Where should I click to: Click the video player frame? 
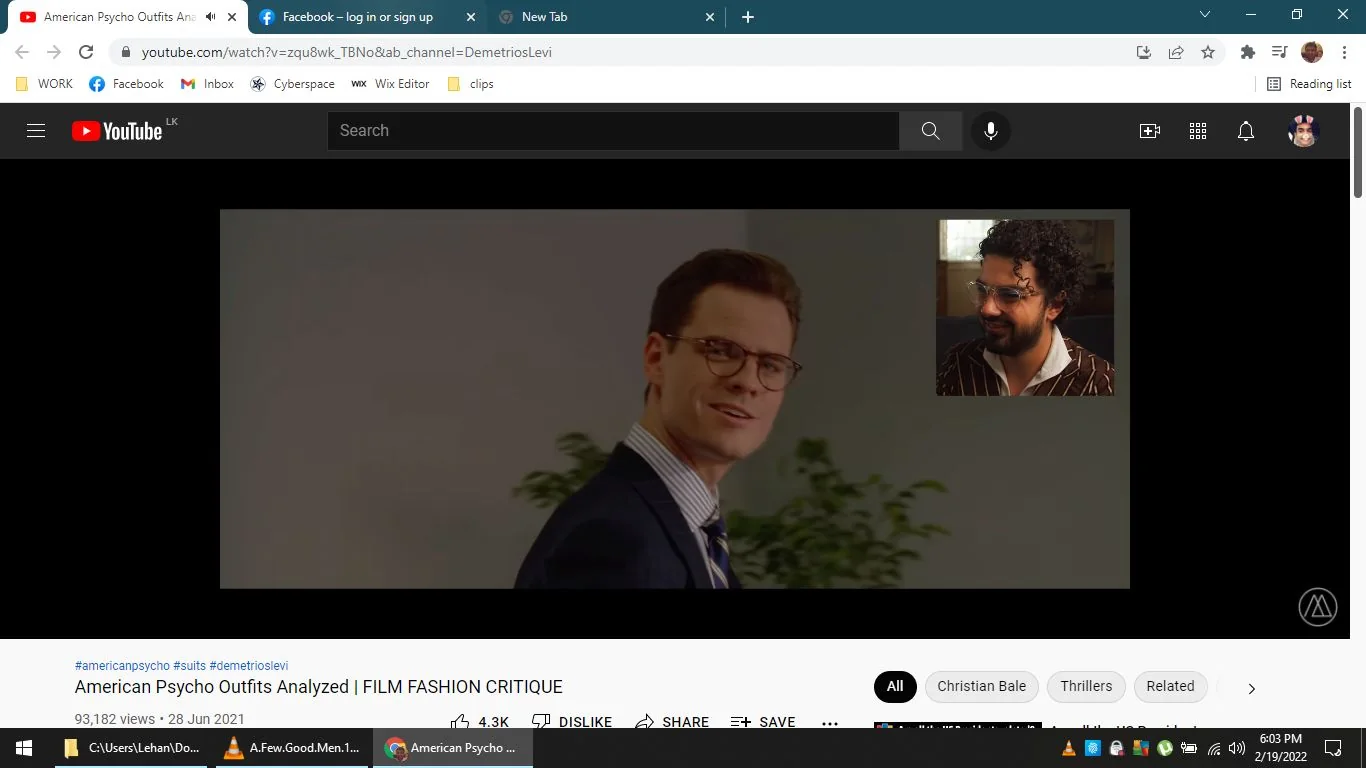675,398
